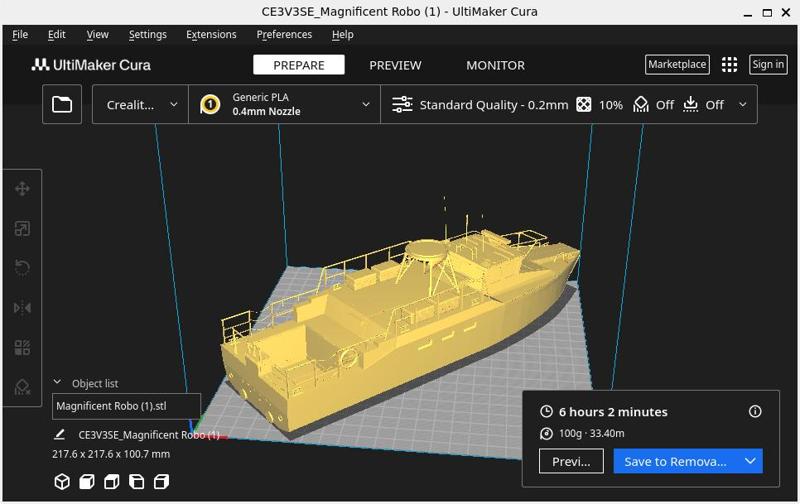Click the Sign in button
Screen dimensions: 800x504
point(768,65)
